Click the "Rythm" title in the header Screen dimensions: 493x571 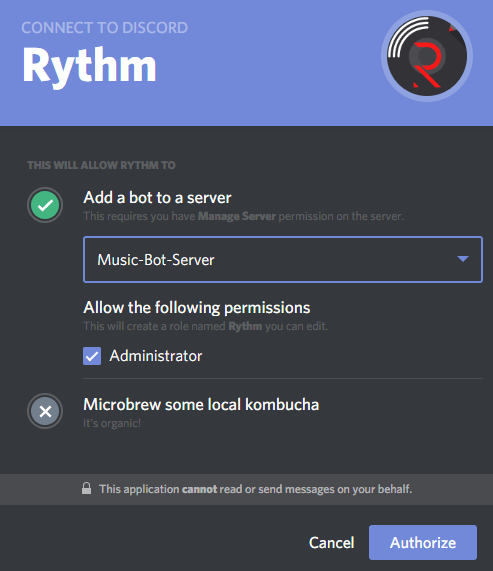point(89,67)
